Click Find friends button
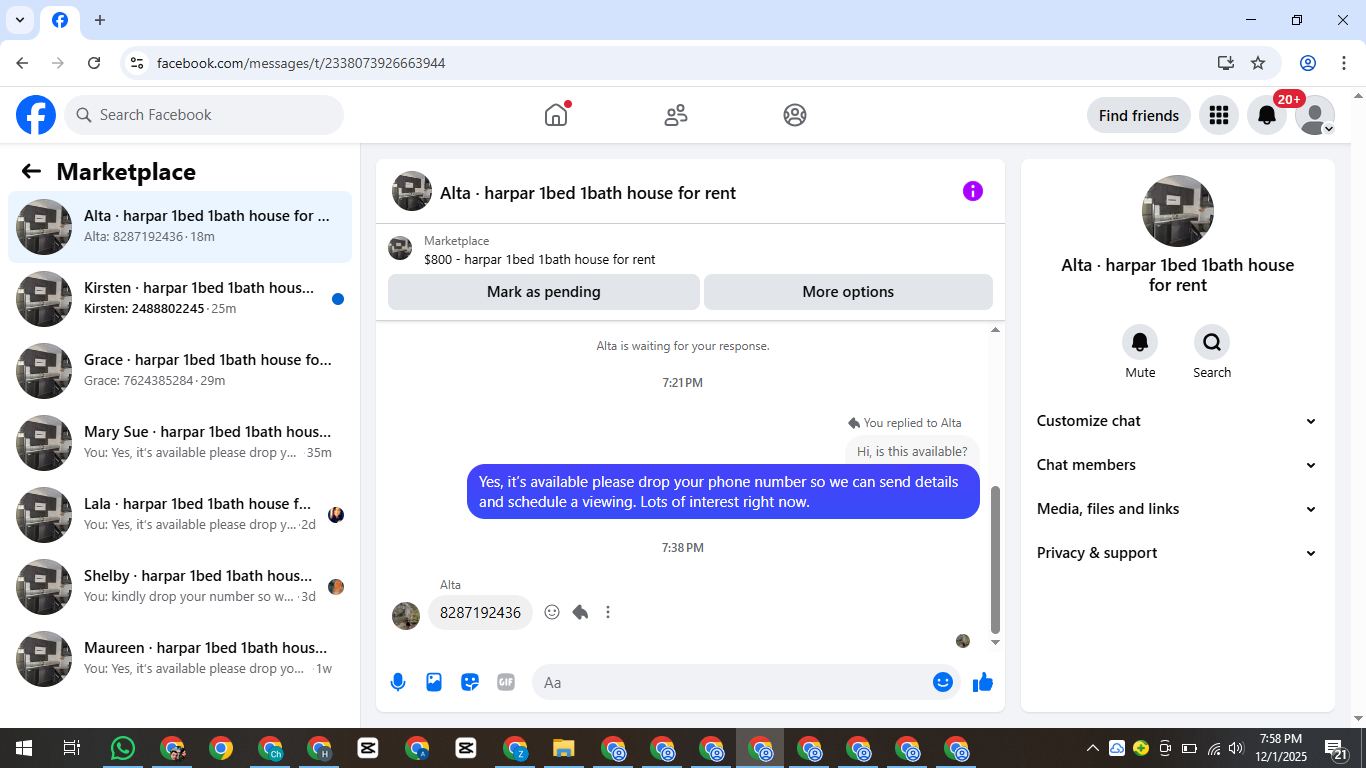 1139,115
